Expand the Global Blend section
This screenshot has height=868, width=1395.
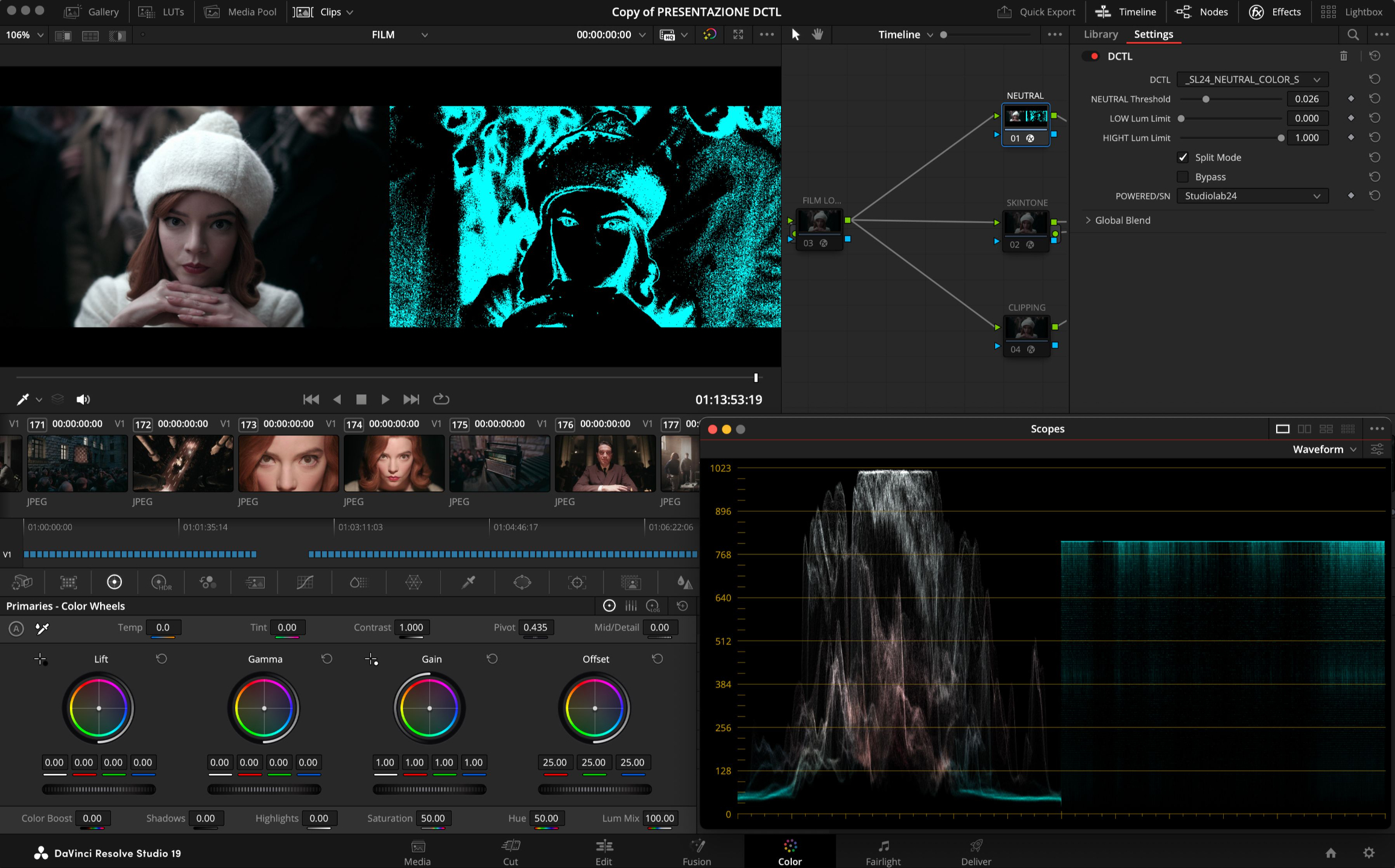click(1089, 221)
